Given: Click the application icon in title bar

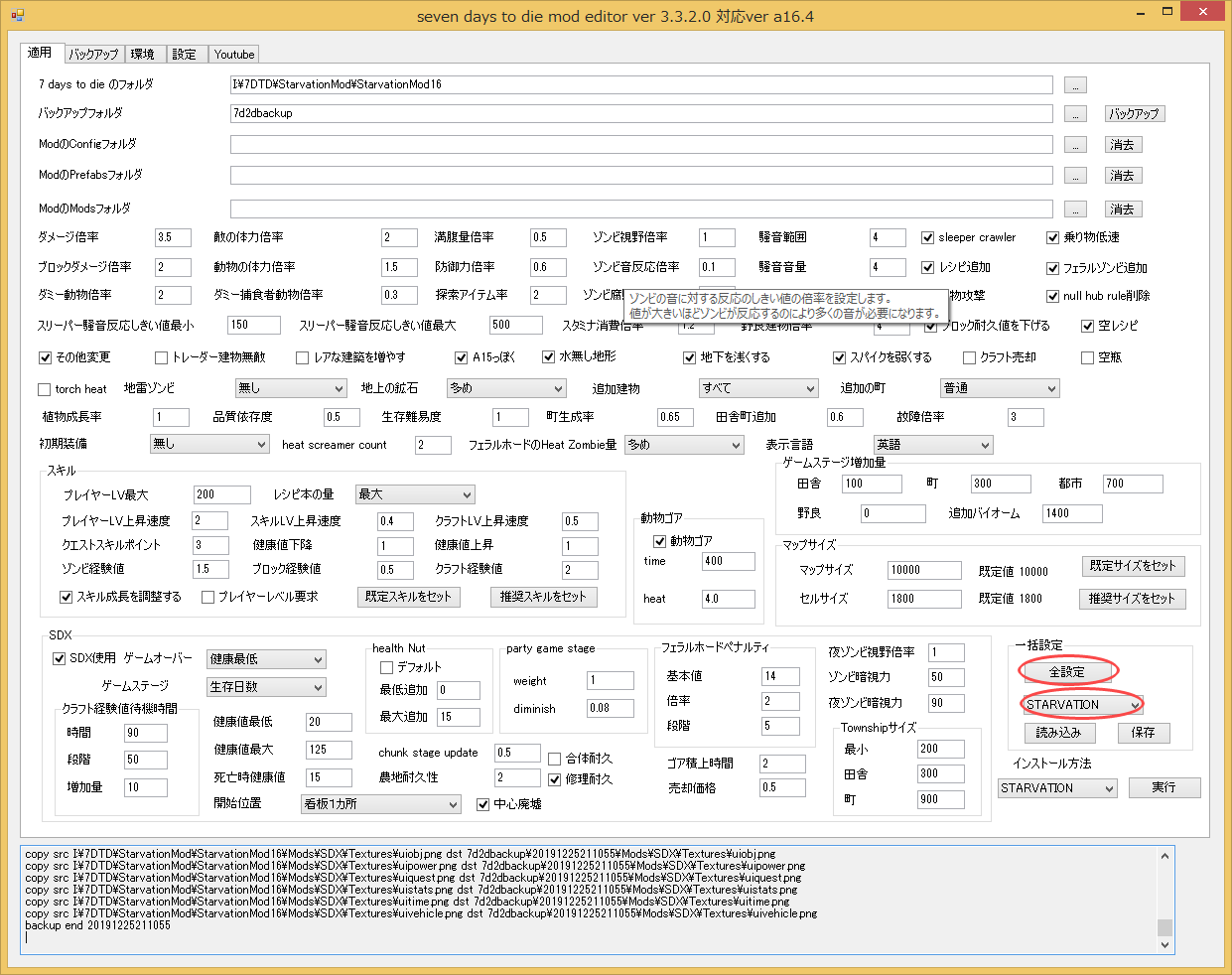Looking at the screenshot, I should (17, 15).
